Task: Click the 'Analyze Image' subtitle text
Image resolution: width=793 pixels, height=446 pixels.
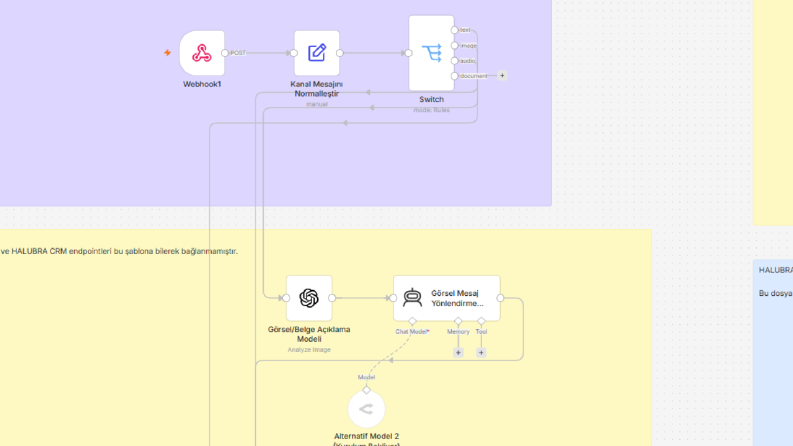Action: [309, 349]
